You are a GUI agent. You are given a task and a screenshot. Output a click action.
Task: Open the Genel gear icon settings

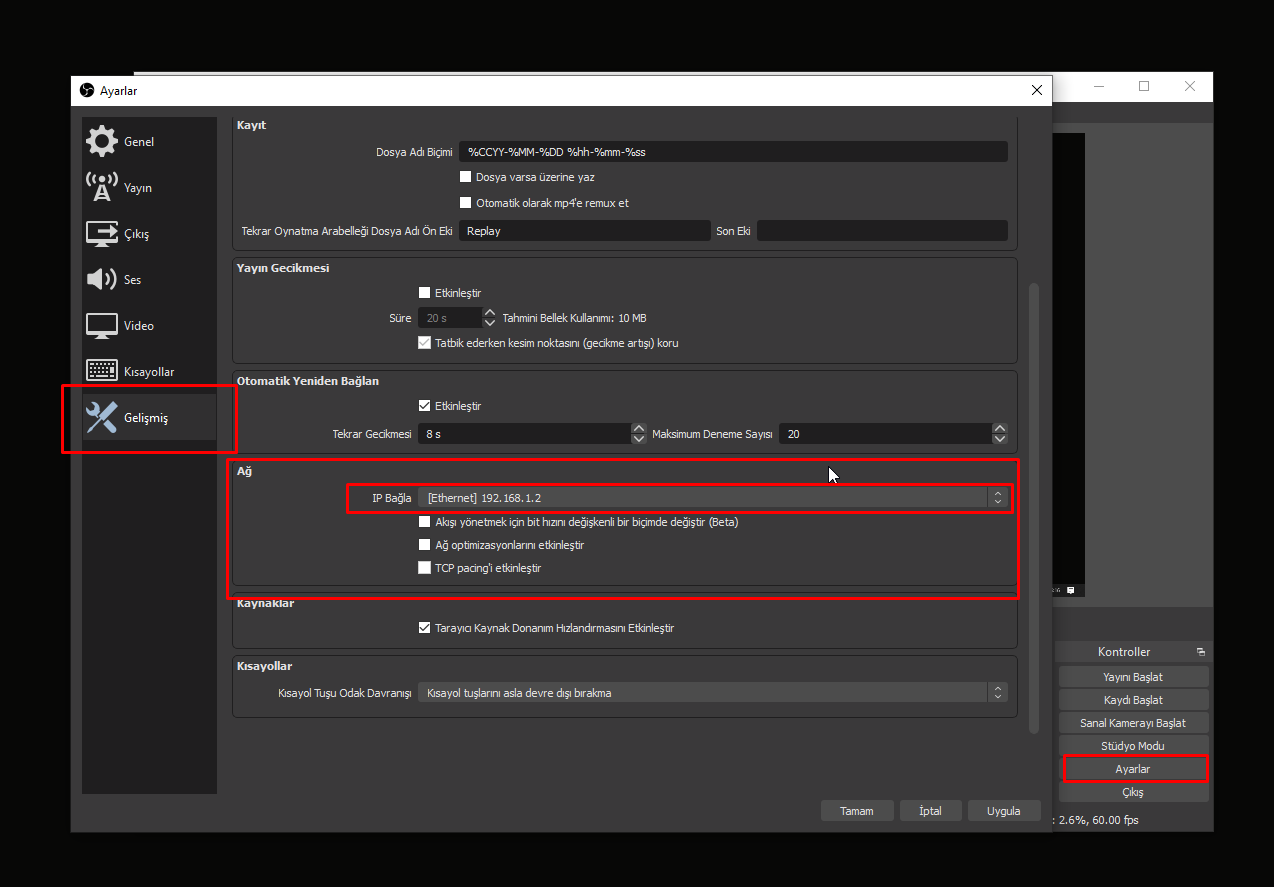click(102, 141)
